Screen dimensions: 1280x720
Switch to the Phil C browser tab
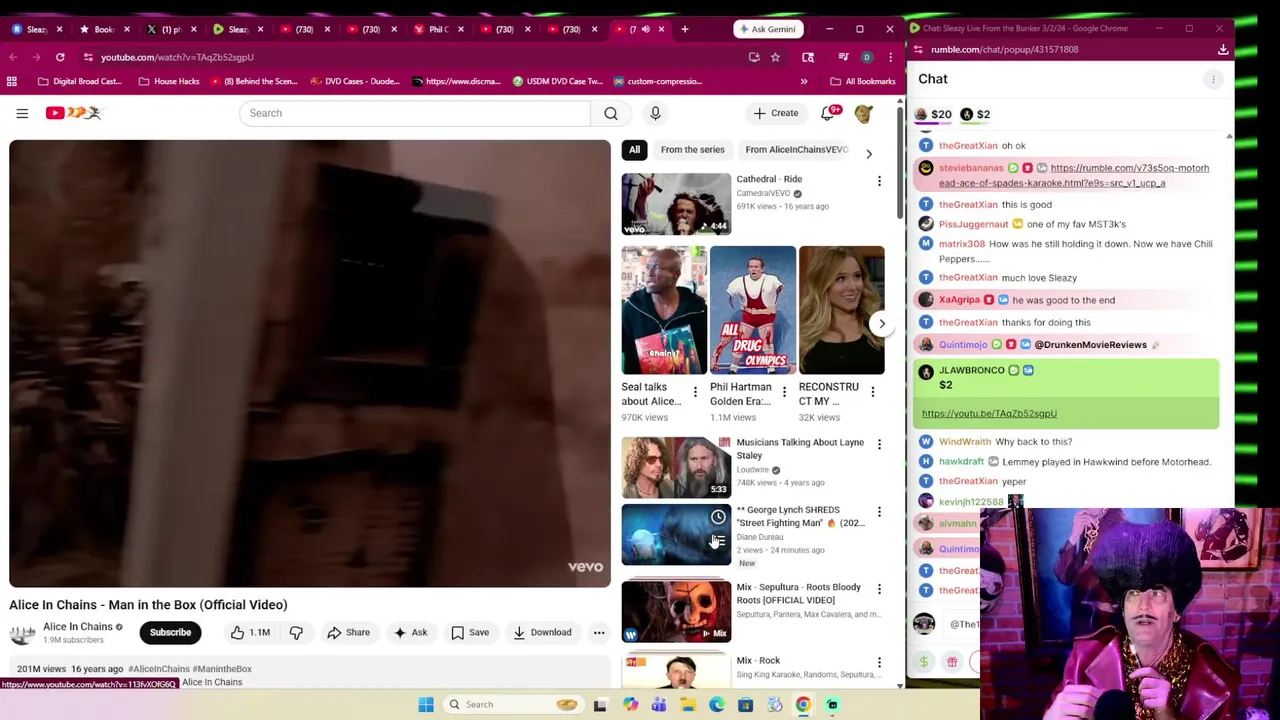(x=437, y=29)
